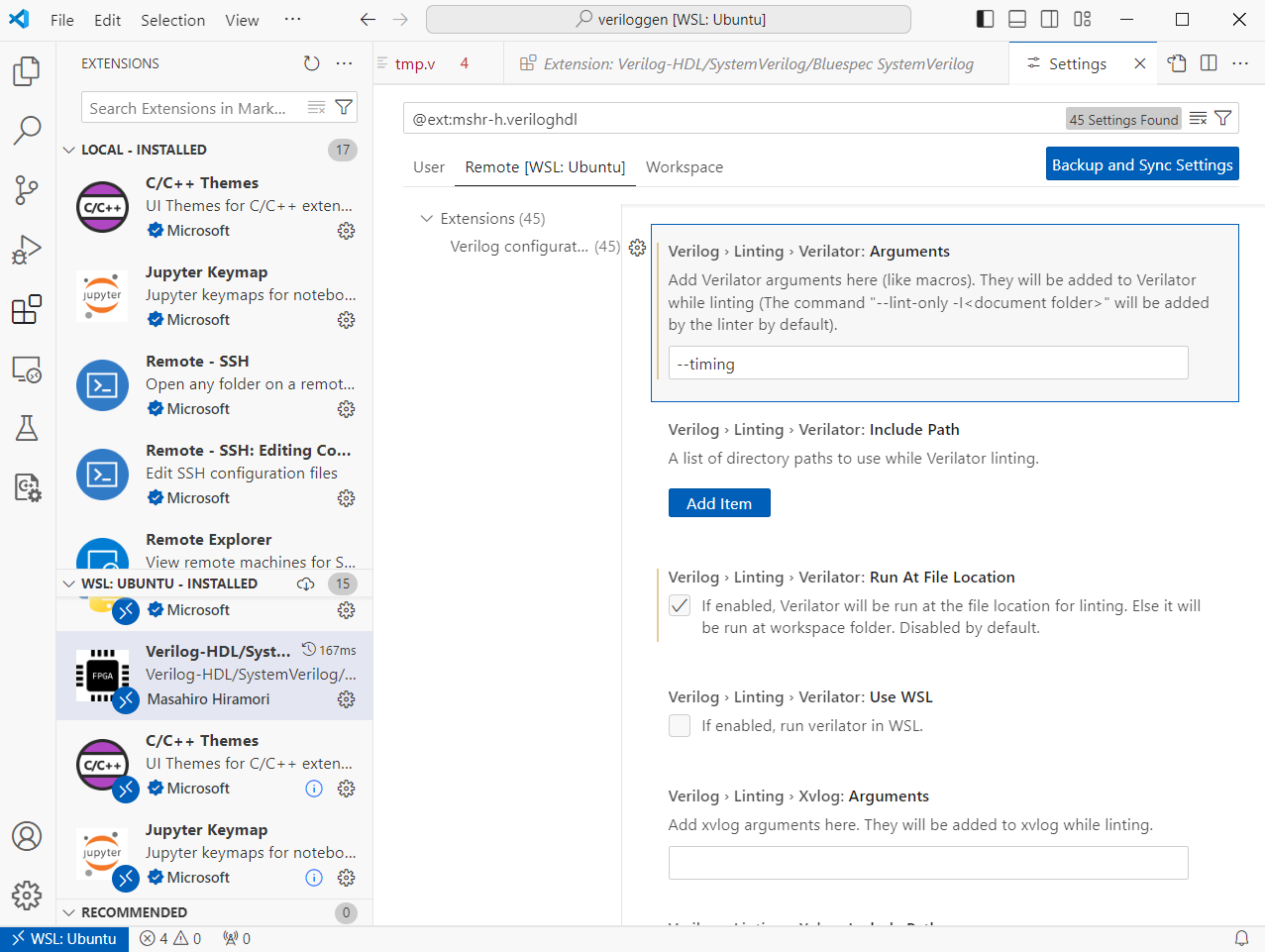
Task: Open the Explorer view in activity bar
Action: 27,70
